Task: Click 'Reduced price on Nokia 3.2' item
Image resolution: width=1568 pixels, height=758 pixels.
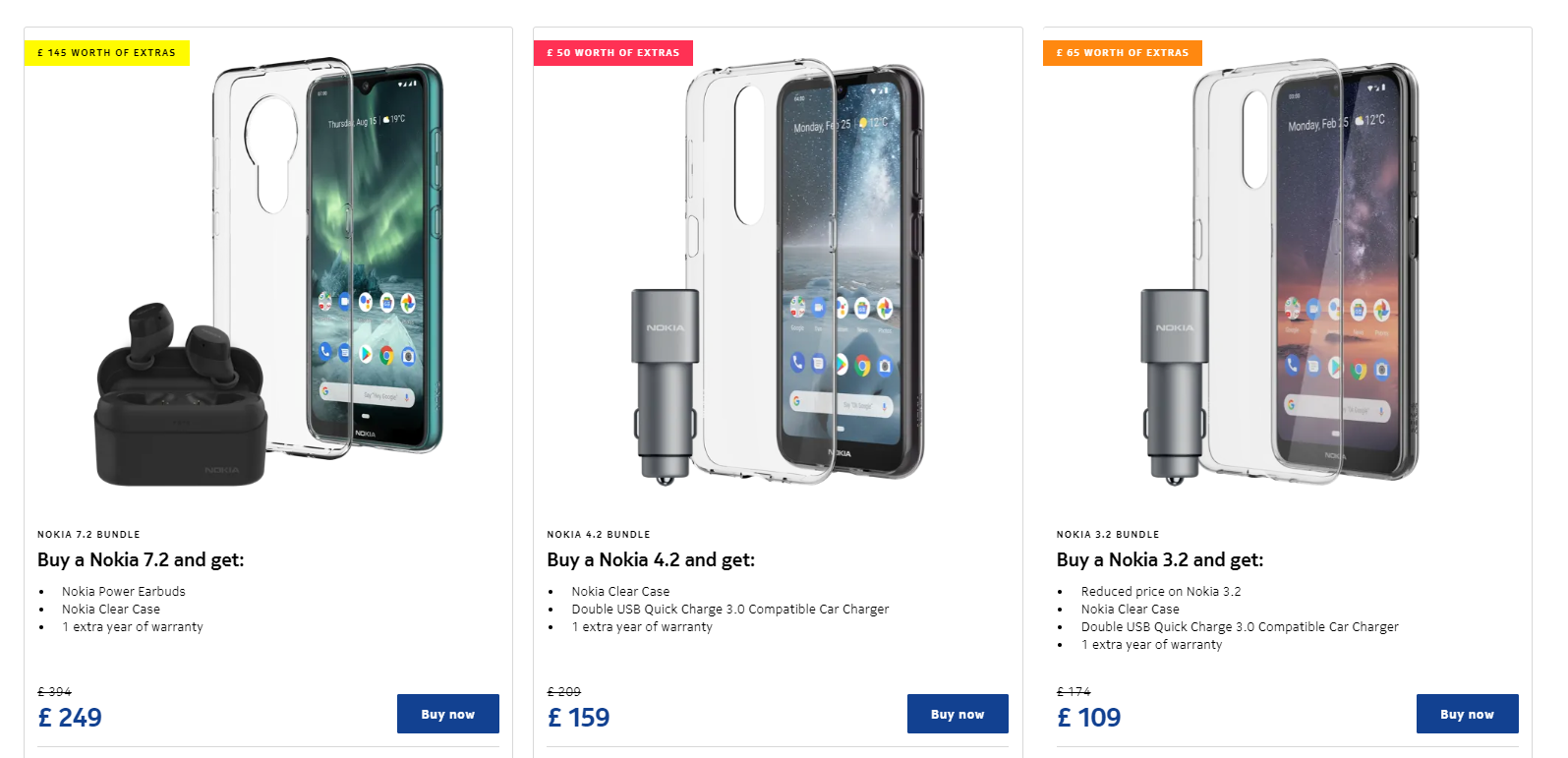Action: (x=1160, y=592)
